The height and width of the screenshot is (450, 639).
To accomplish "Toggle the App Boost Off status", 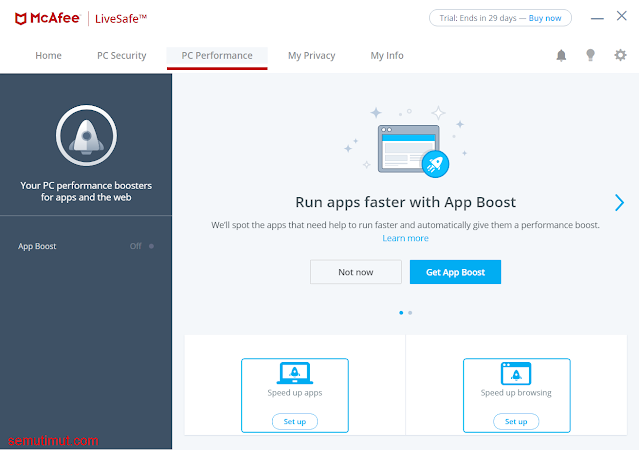I will point(141,246).
